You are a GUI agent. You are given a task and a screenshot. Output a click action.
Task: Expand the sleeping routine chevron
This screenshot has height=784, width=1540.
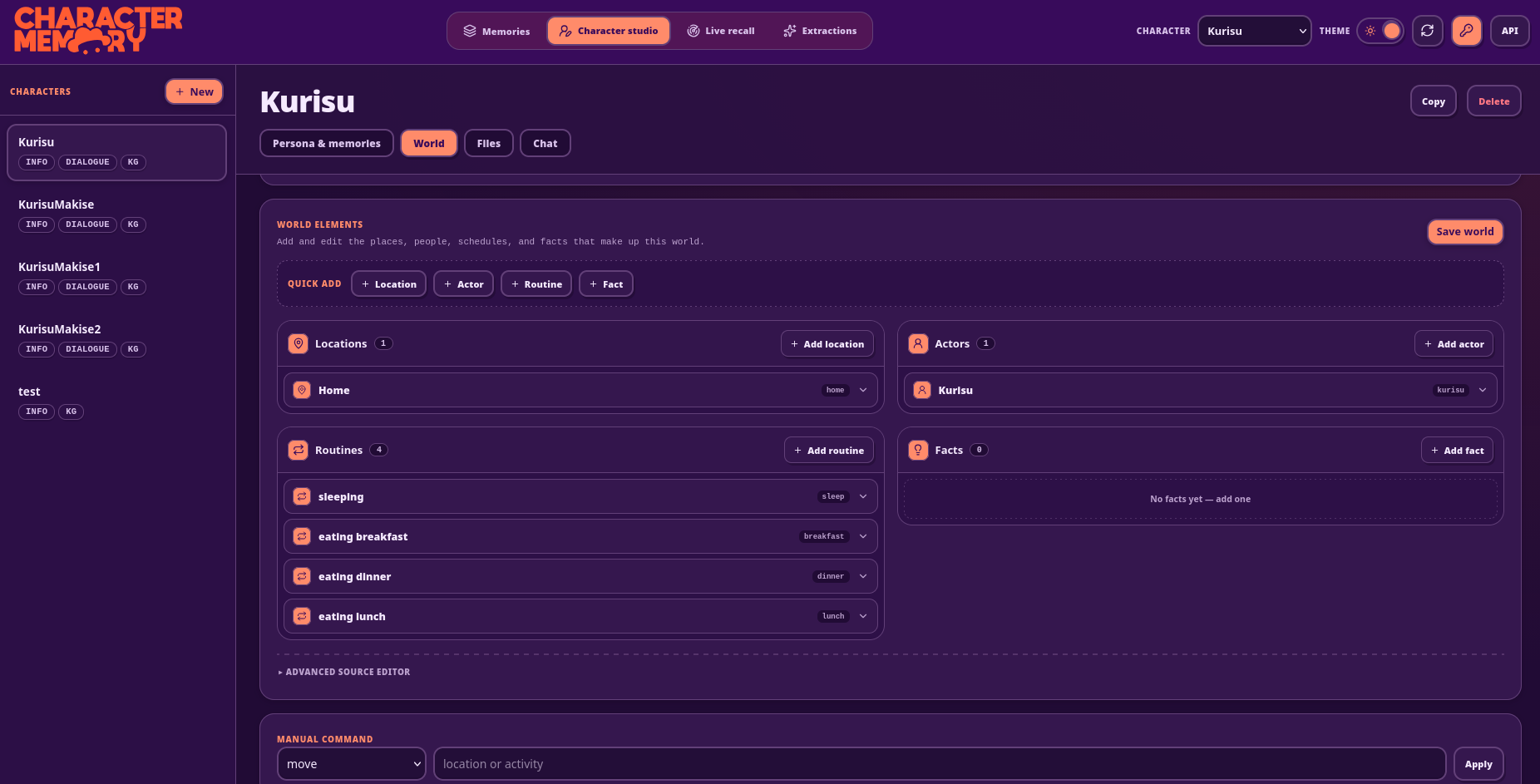(x=863, y=496)
